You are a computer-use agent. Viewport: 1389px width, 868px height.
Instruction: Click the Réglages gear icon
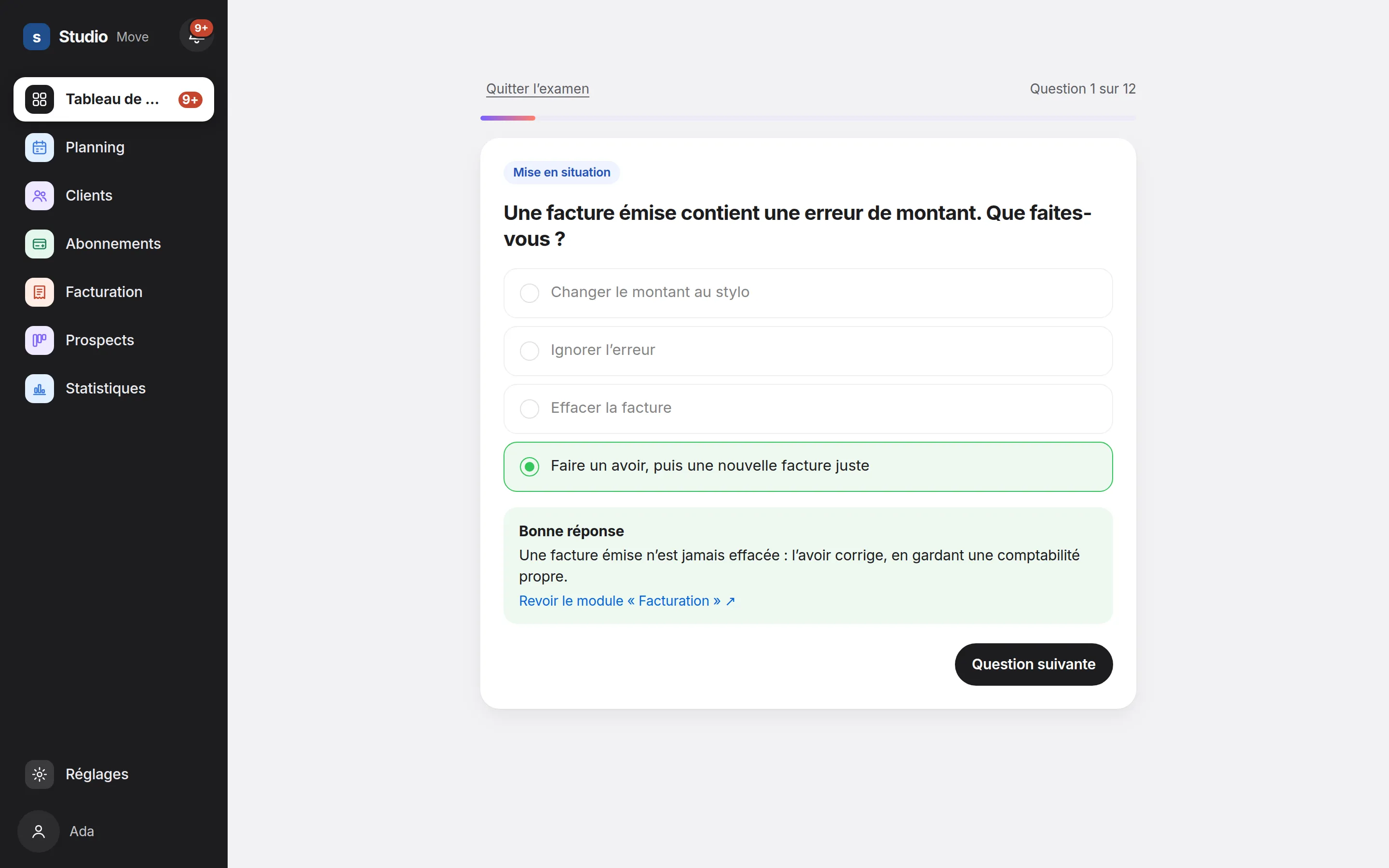[40, 774]
